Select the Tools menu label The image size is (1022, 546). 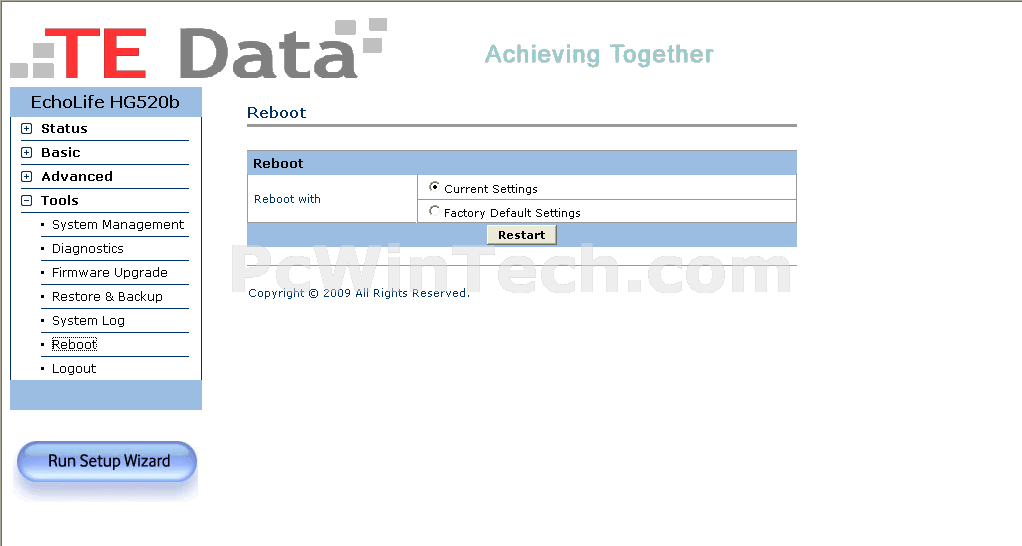click(60, 201)
